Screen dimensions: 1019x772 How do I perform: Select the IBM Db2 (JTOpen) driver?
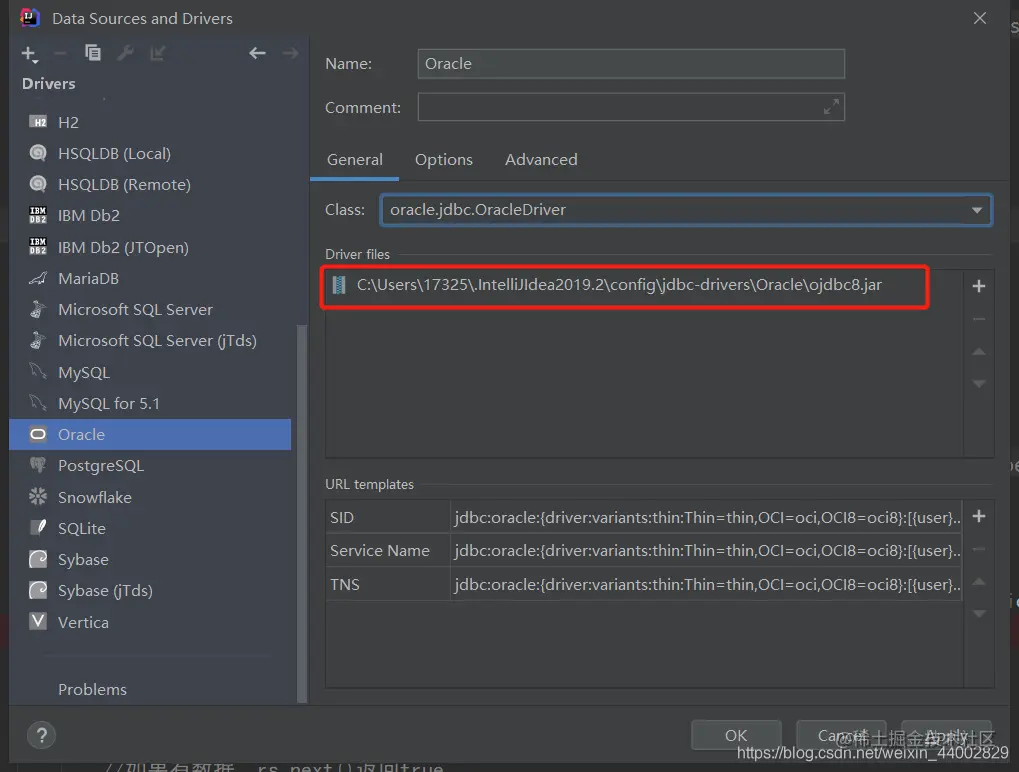point(150,247)
